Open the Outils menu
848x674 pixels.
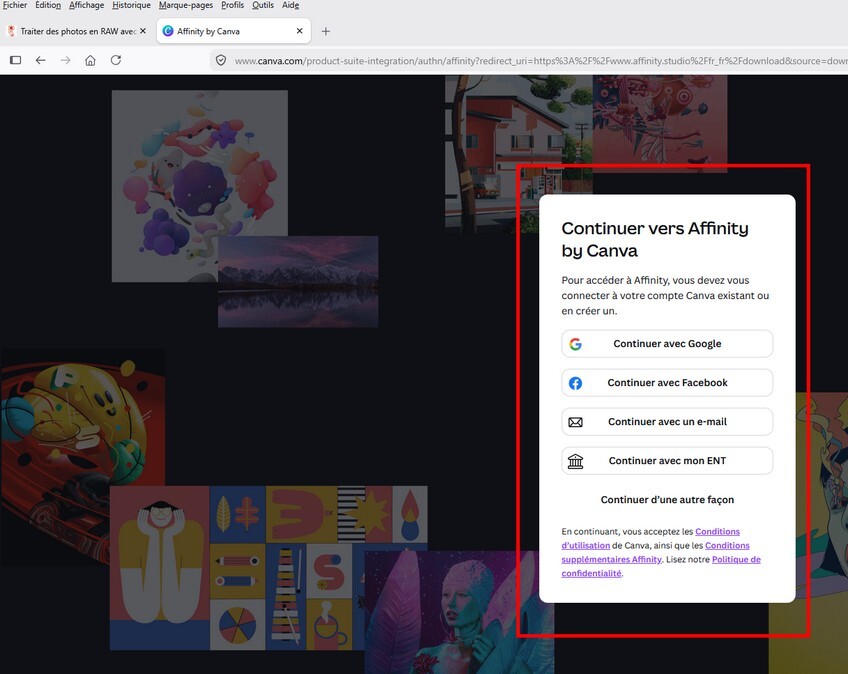(x=263, y=5)
